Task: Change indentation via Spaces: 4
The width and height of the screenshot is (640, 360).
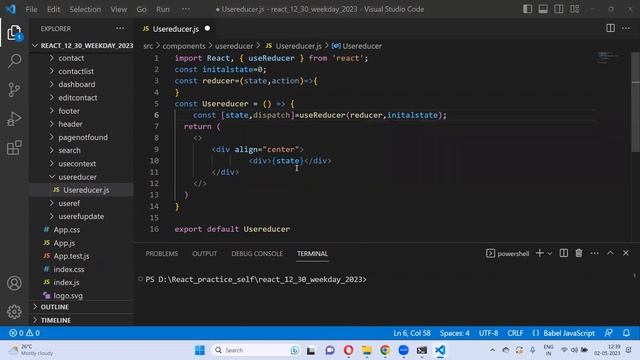Action: 454,333
